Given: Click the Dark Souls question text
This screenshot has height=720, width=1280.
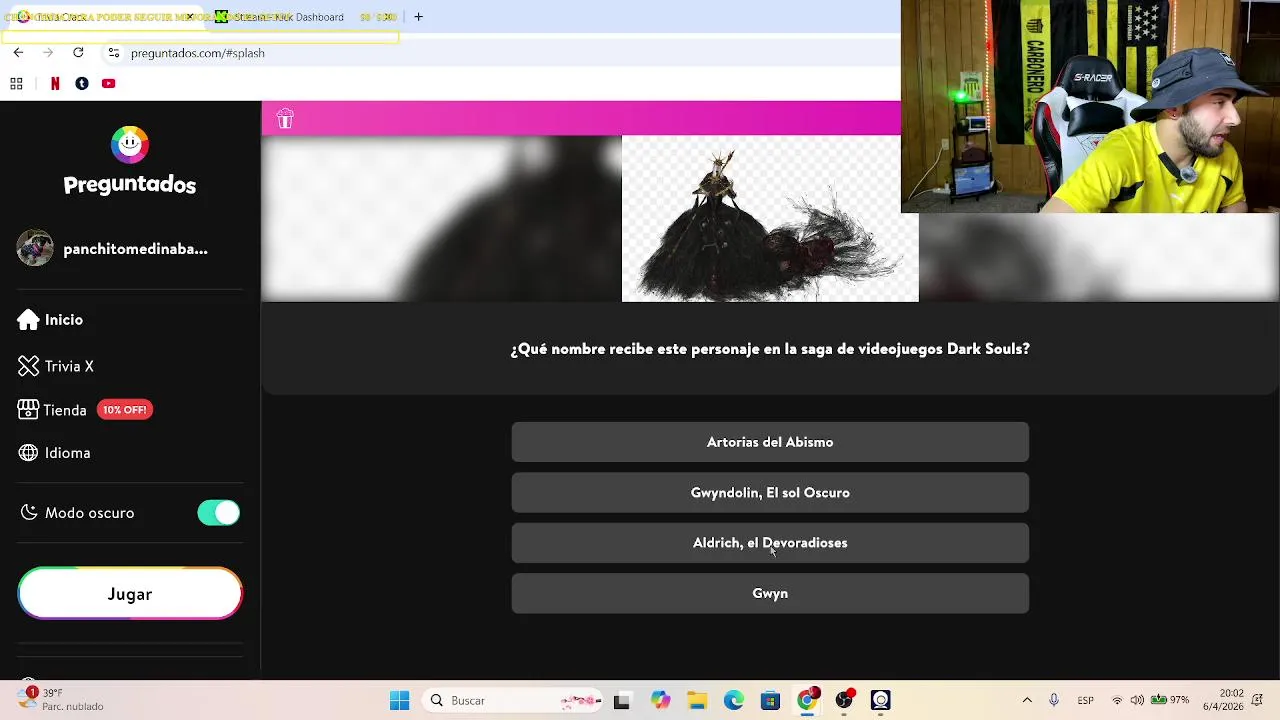Looking at the screenshot, I should [x=770, y=349].
